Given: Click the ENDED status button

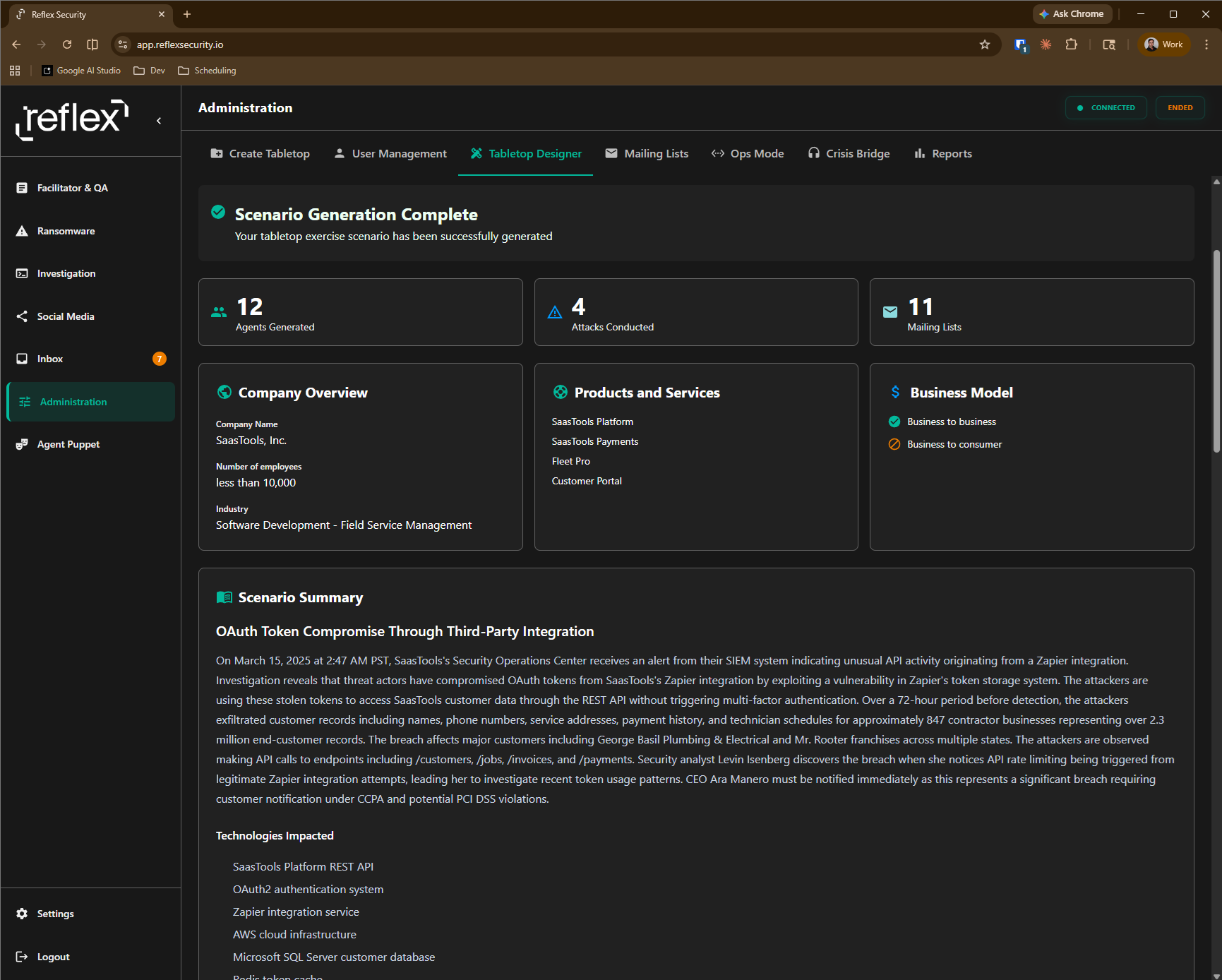Looking at the screenshot, I should [x=1180, y=108].
